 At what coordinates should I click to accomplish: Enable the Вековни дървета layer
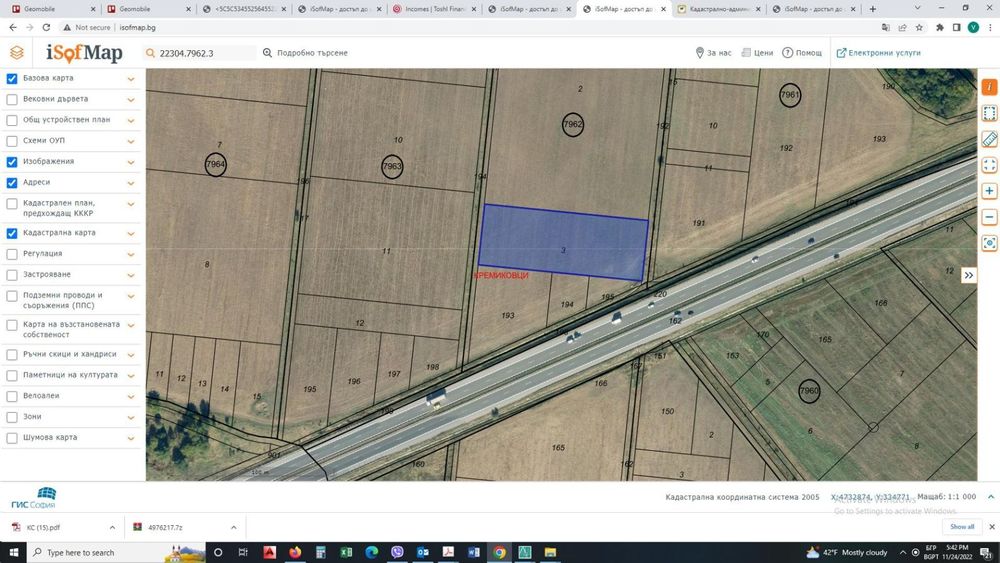12,99
